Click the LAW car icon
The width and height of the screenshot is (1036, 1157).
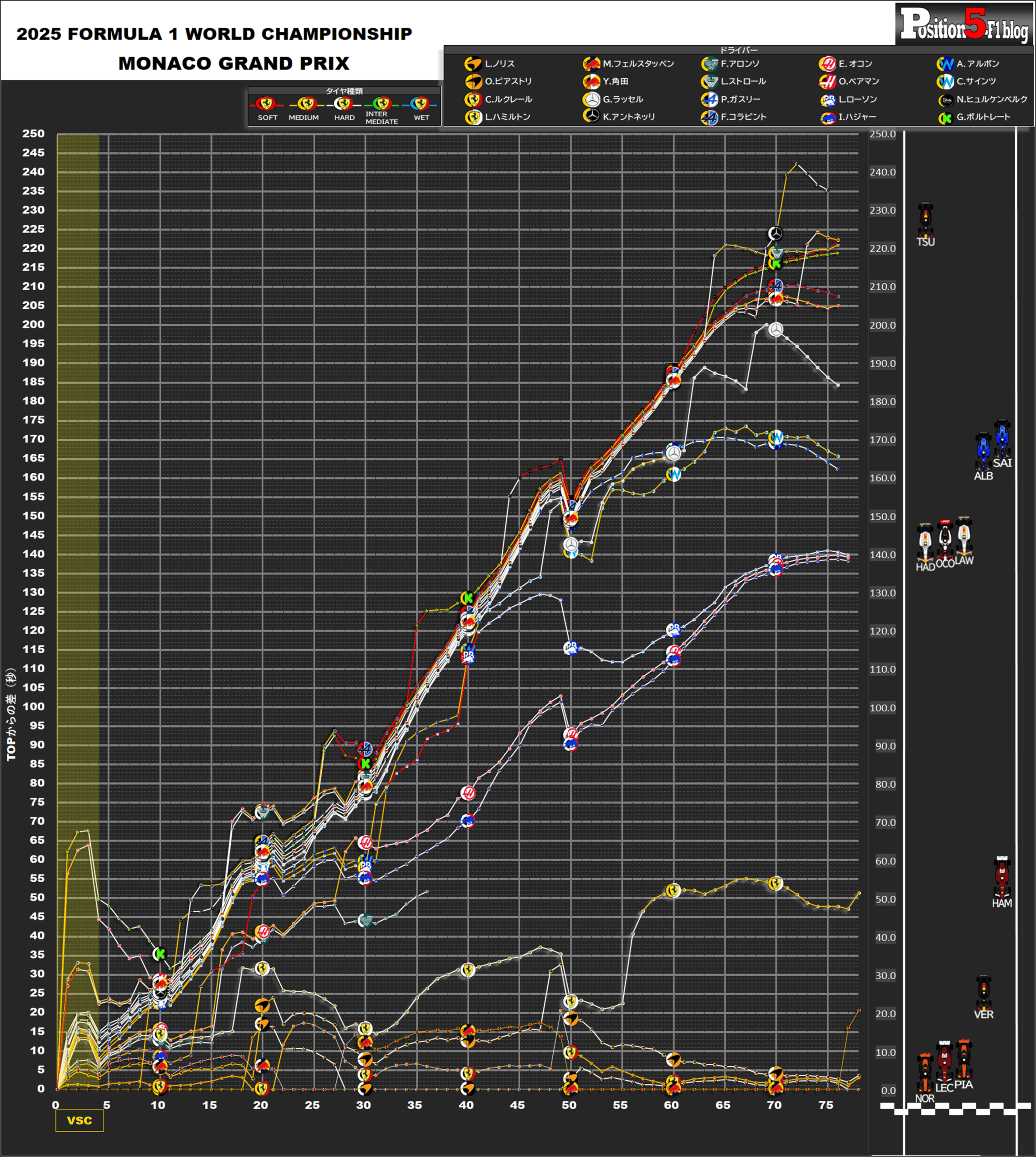click(x=964, y=536)
